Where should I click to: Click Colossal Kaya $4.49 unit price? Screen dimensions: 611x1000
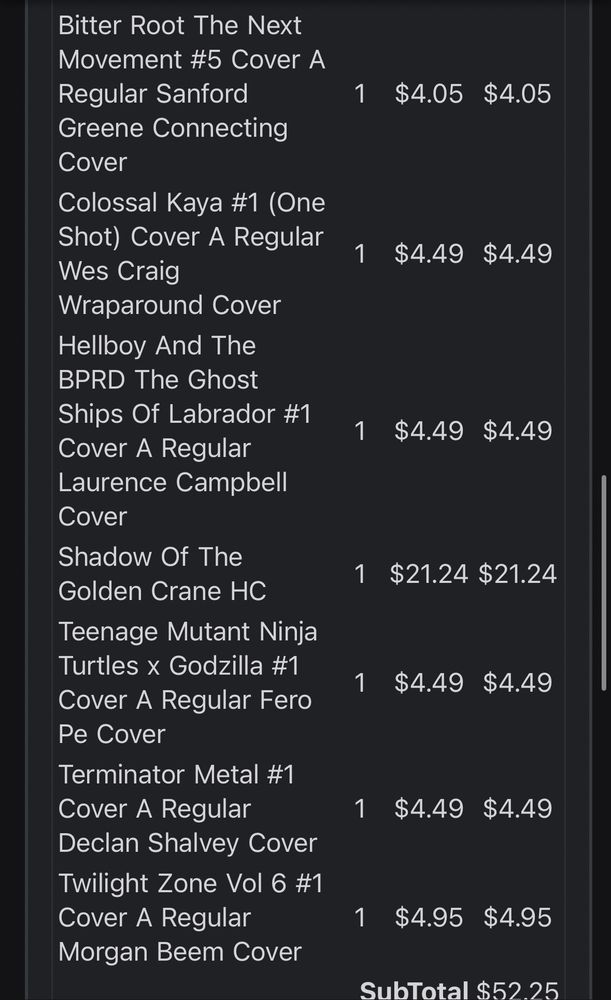[x=428, y=253]
